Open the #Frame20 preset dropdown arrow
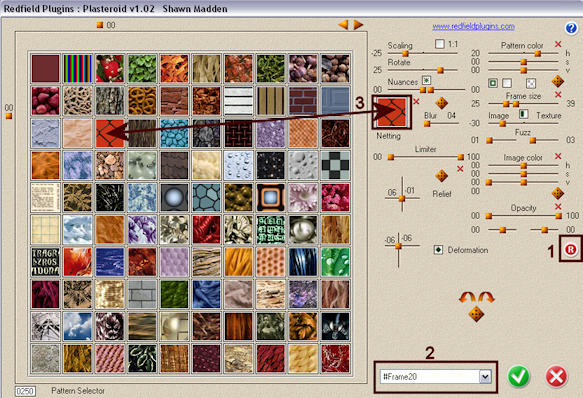 (x=485, y=377)
